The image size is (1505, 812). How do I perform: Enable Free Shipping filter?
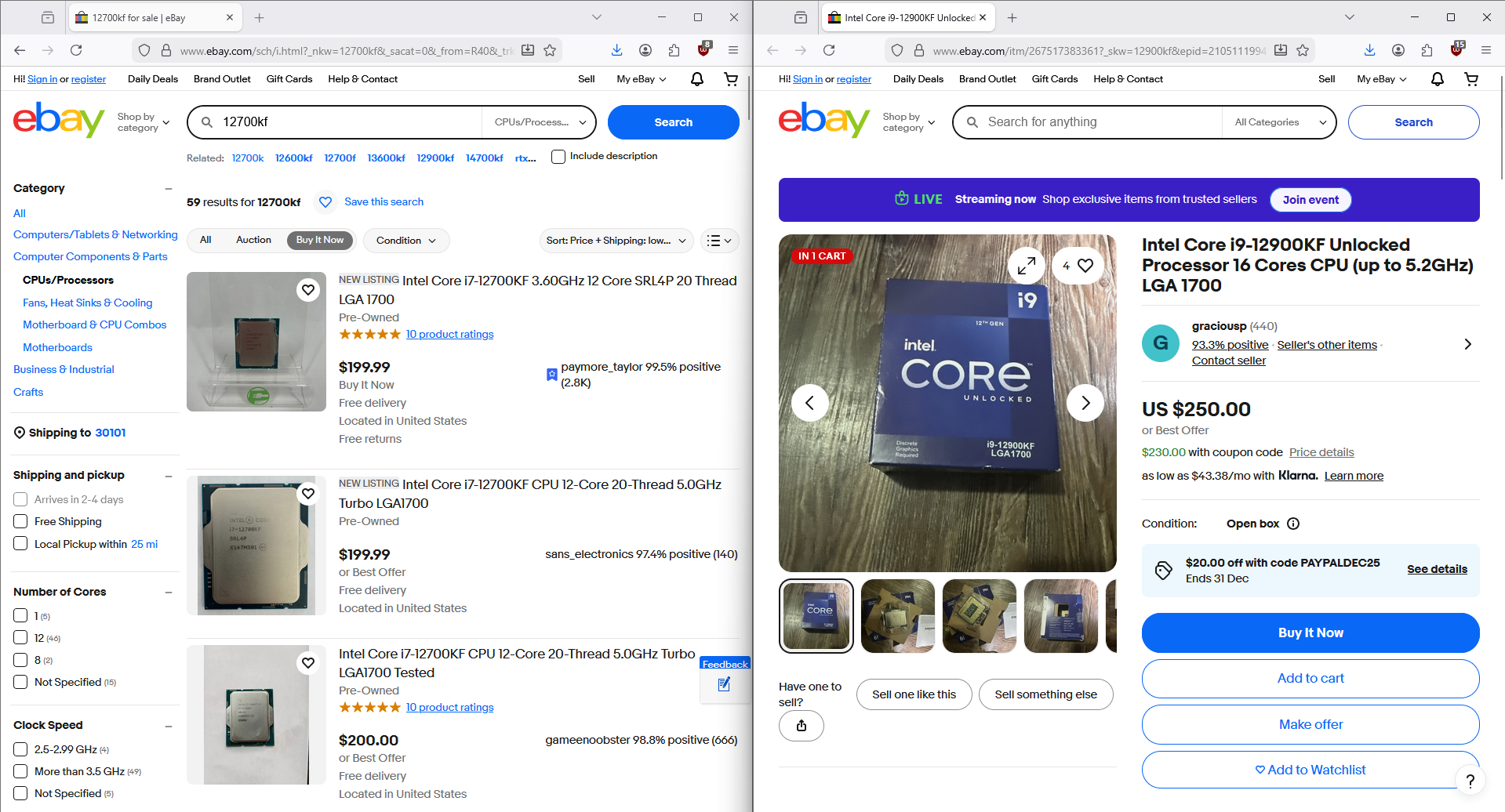20,521
